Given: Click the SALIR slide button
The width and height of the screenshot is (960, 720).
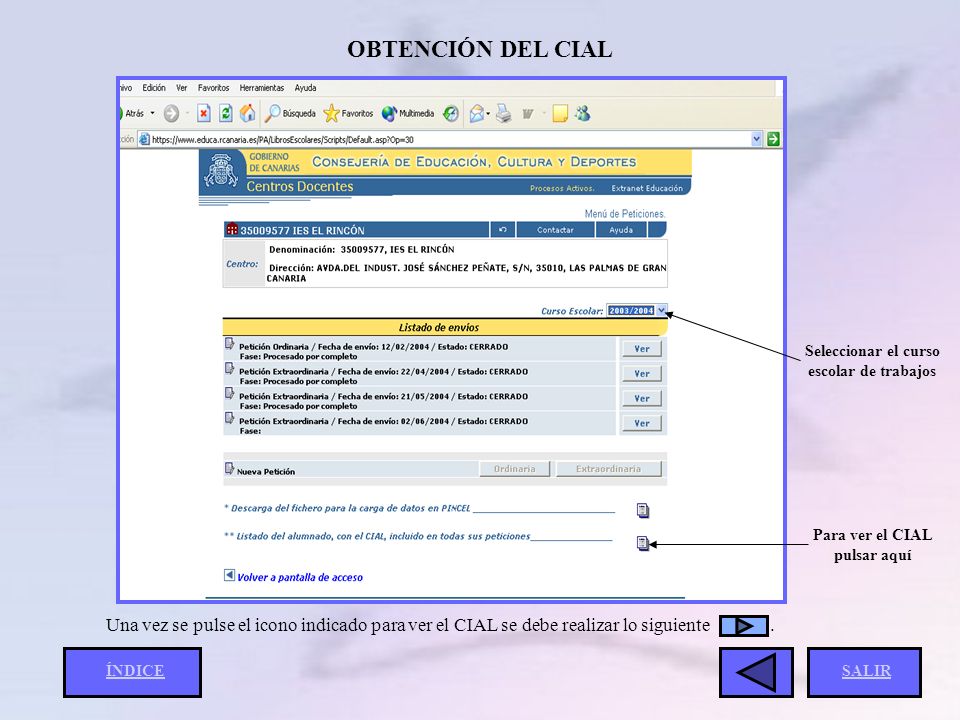Looking at the screenshot, I should pos(864,672).
